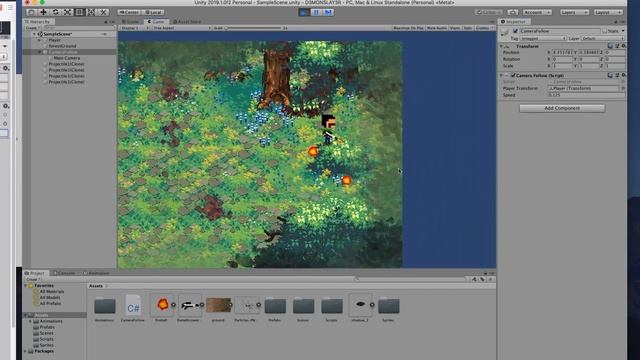The width and height of the screenshot is (640, 360).
Task: Select the Scripts folder in project tree
Action: click(x=46, y=339)
